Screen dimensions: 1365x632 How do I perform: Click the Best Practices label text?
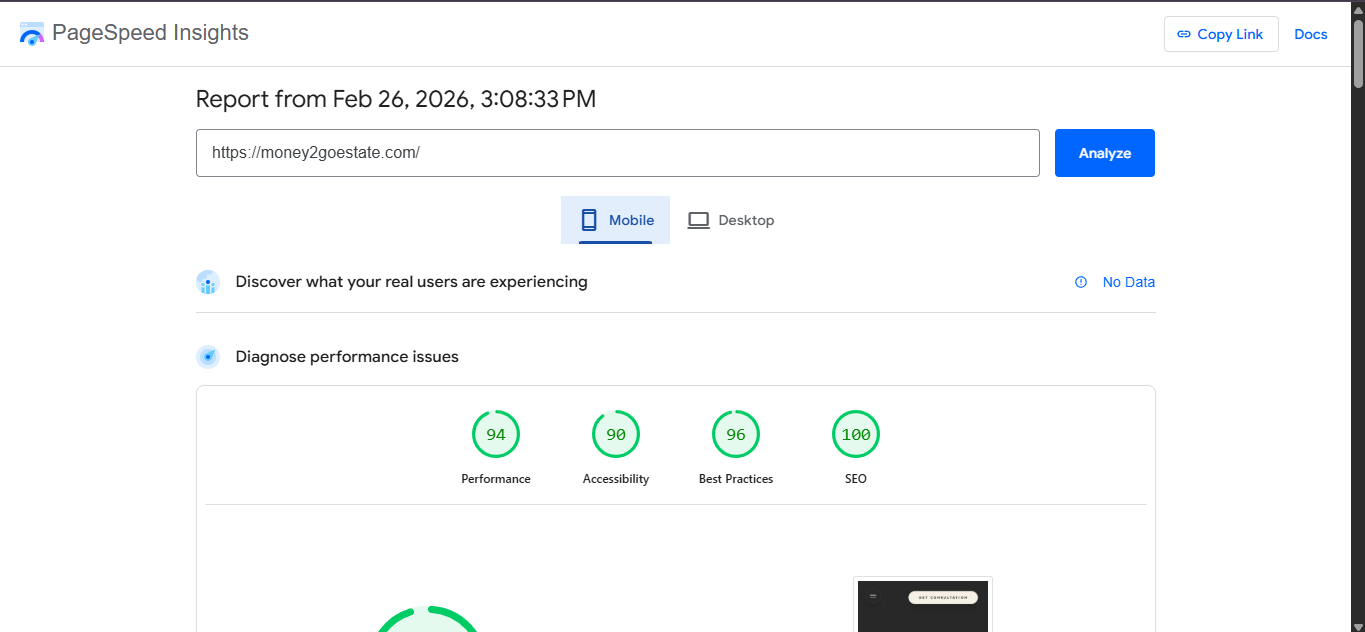click(736, 479)
